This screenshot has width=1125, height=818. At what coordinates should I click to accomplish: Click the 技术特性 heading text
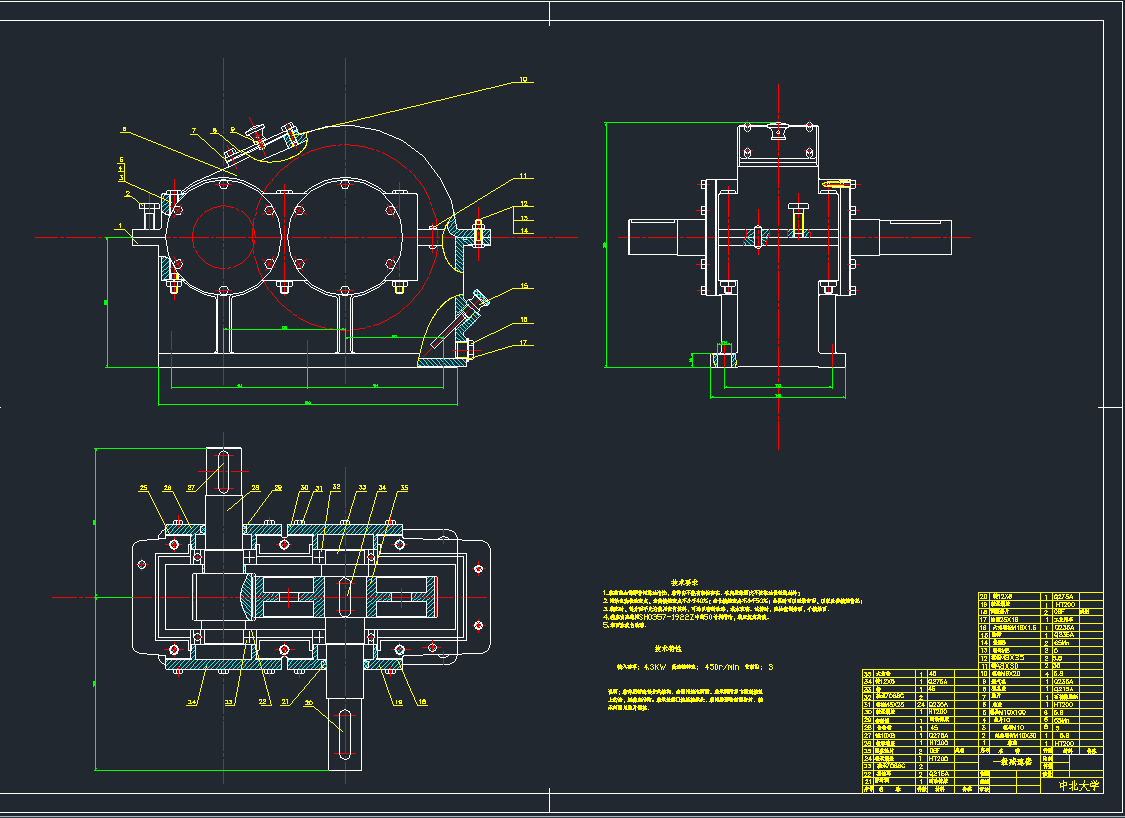tap(668, 648)
